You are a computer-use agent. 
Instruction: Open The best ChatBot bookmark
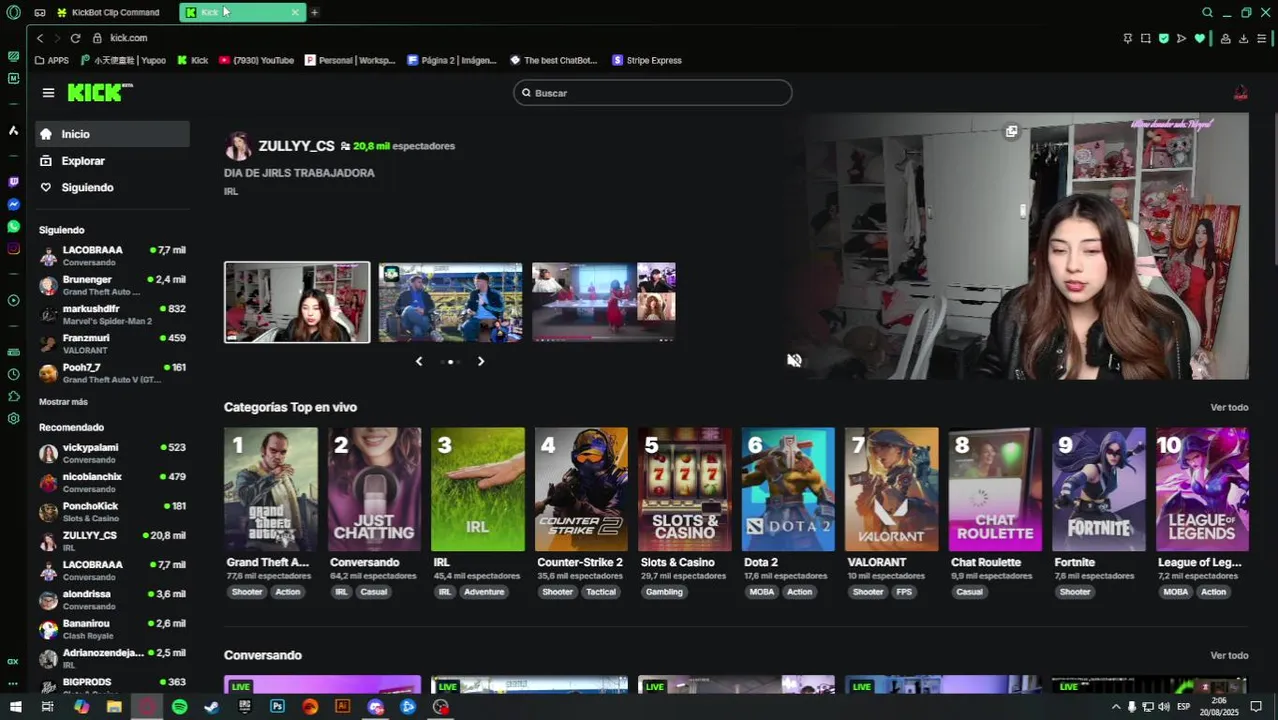click(553, 60)
